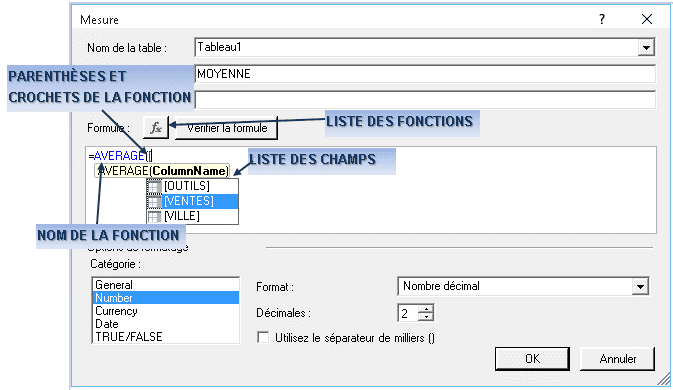Image resolution: width=673 pixels, height=390 pixels.
Task: Open the Format dropdown showing Nombre décimal
Action: point(640,286)
